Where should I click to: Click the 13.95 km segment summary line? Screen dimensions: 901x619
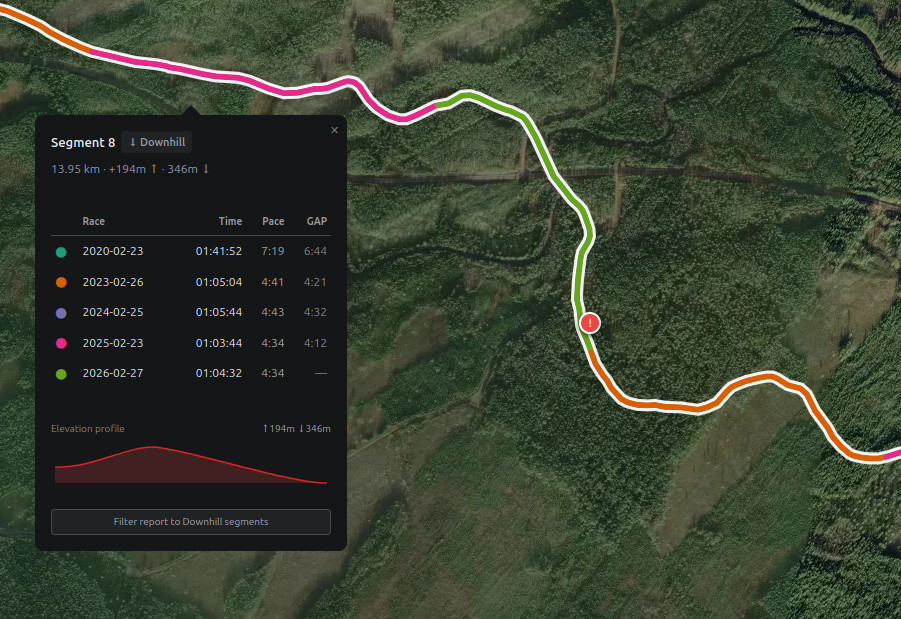[x=130, y=169]
